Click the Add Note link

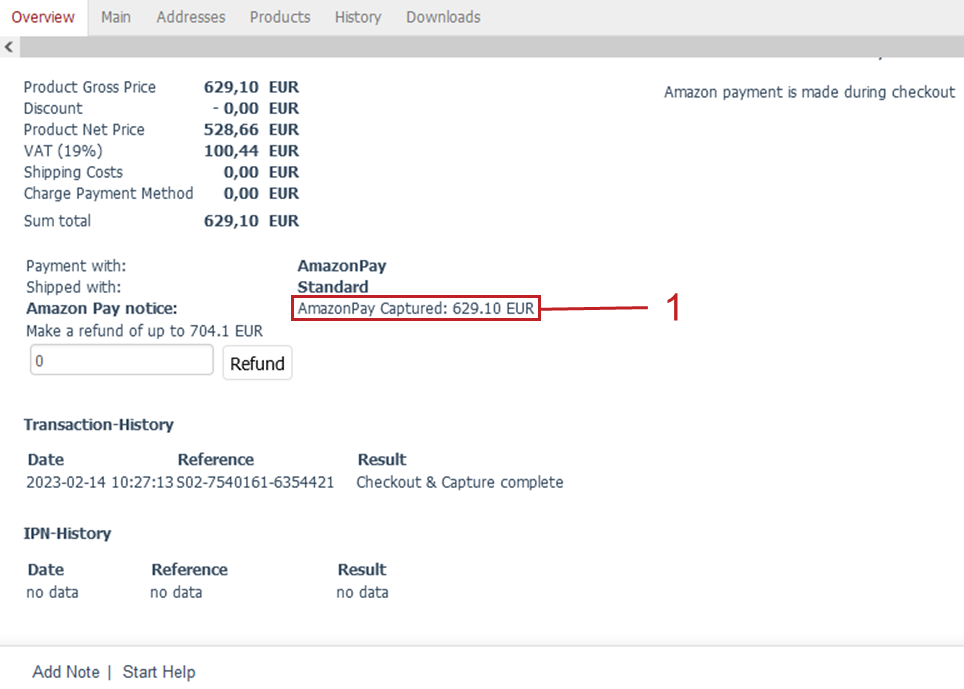click(66, 672)
